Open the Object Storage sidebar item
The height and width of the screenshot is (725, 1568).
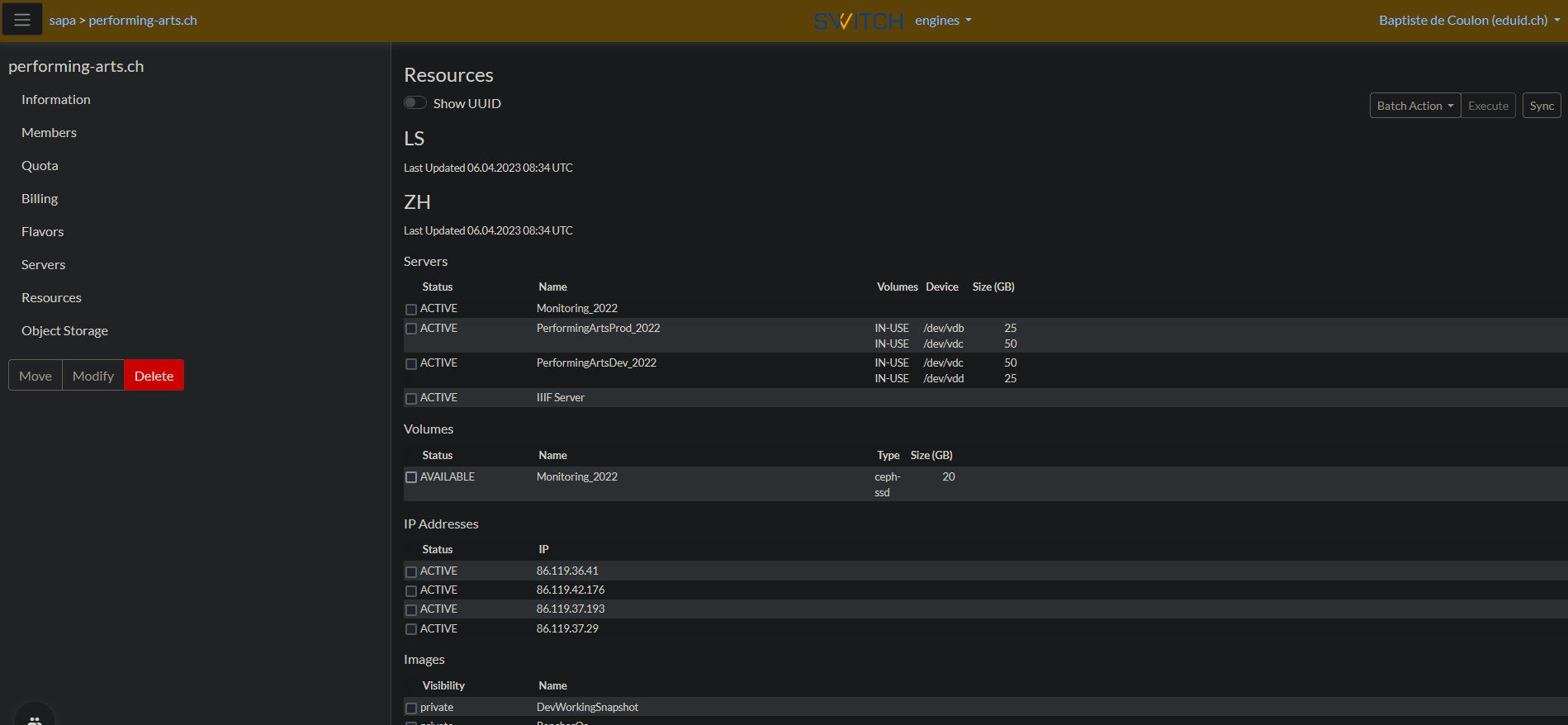tap(64, 330)
